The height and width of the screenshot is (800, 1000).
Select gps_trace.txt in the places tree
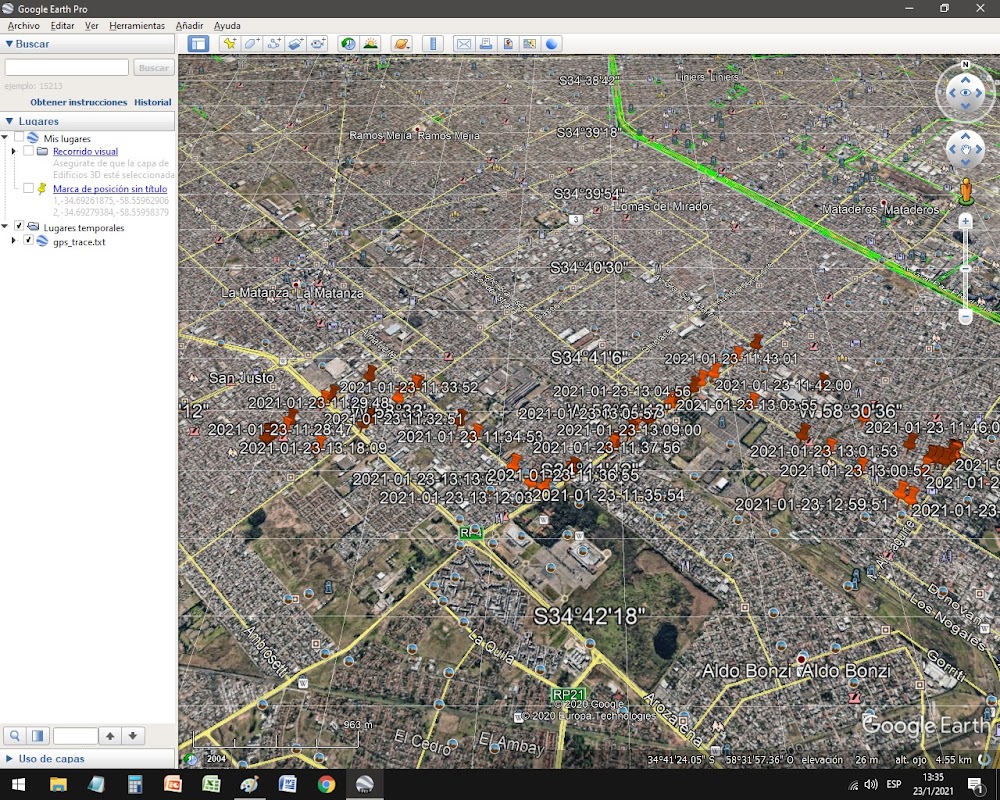point(79,242)
